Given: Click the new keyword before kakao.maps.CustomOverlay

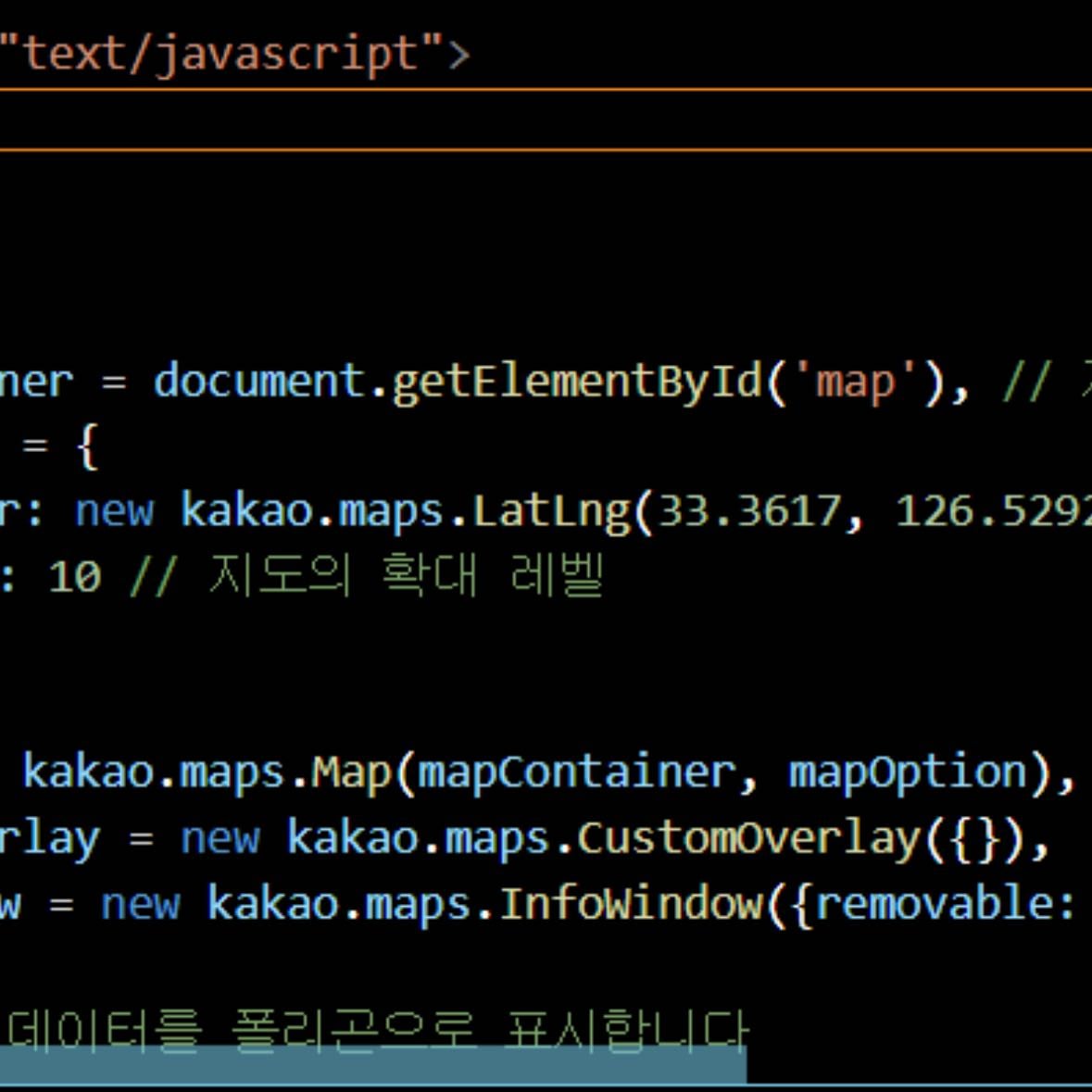Looking at the screenshot, I should [220, 839].
